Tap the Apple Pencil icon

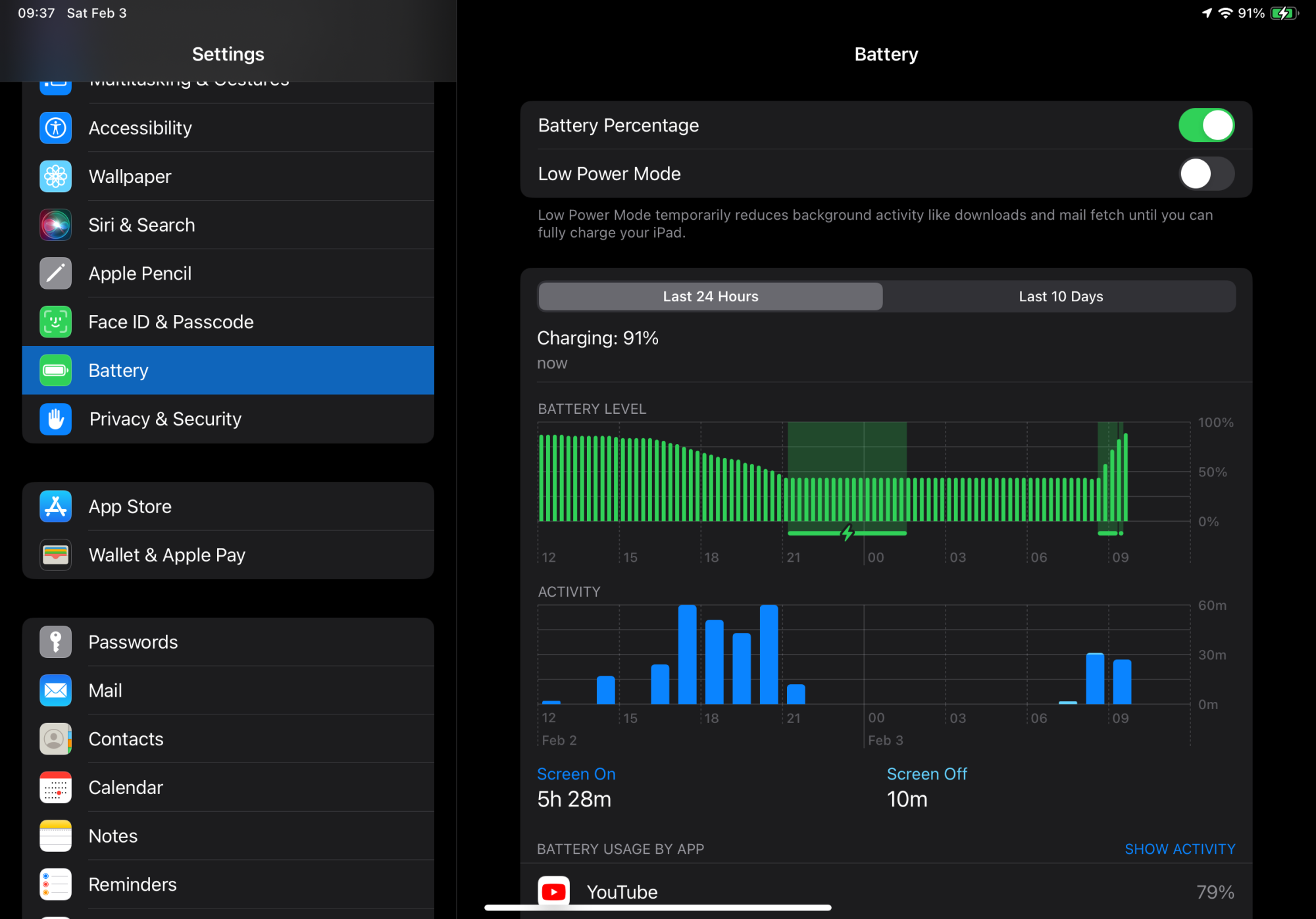(x=55, y=274)
